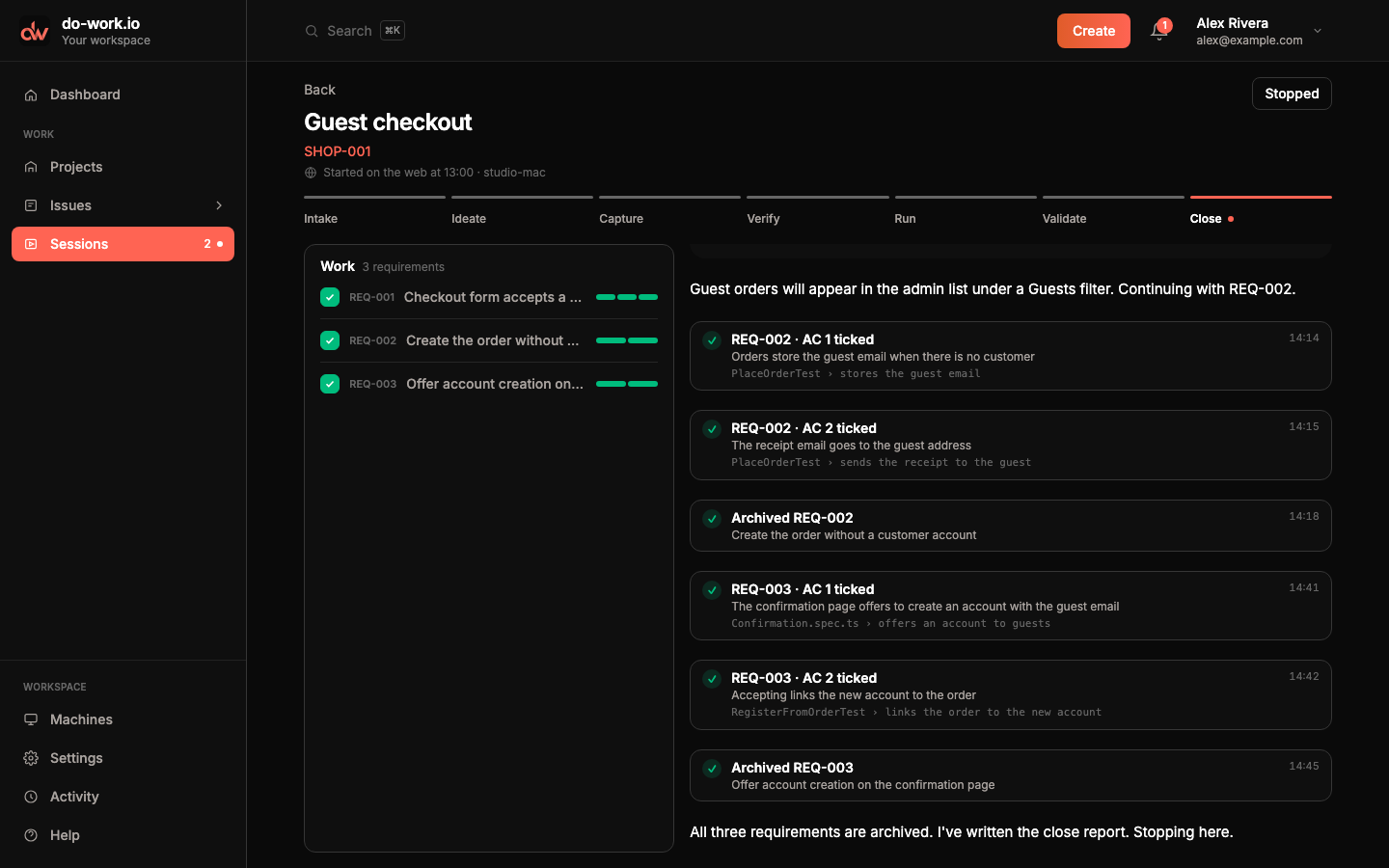Click the Dashboard home icon
Screen dimensions: 1389x868
coord(31,95)
